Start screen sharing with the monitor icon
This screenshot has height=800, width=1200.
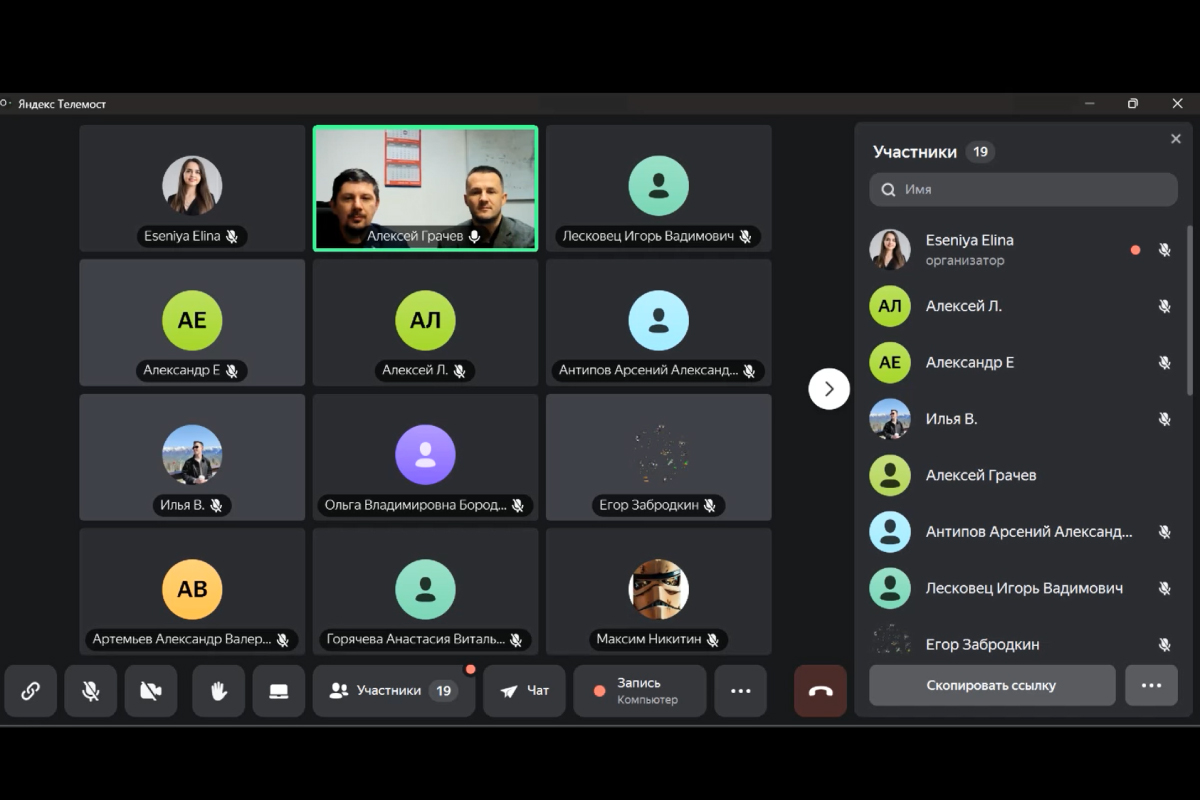[x=279, y=691]
